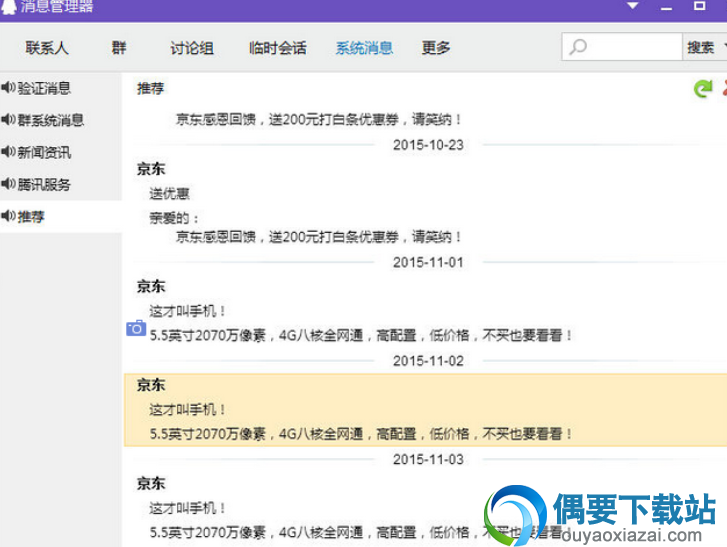The height and width of the screenshot is (547, 727).
Task: Open the 更多 menu
Action: point(435,48)
